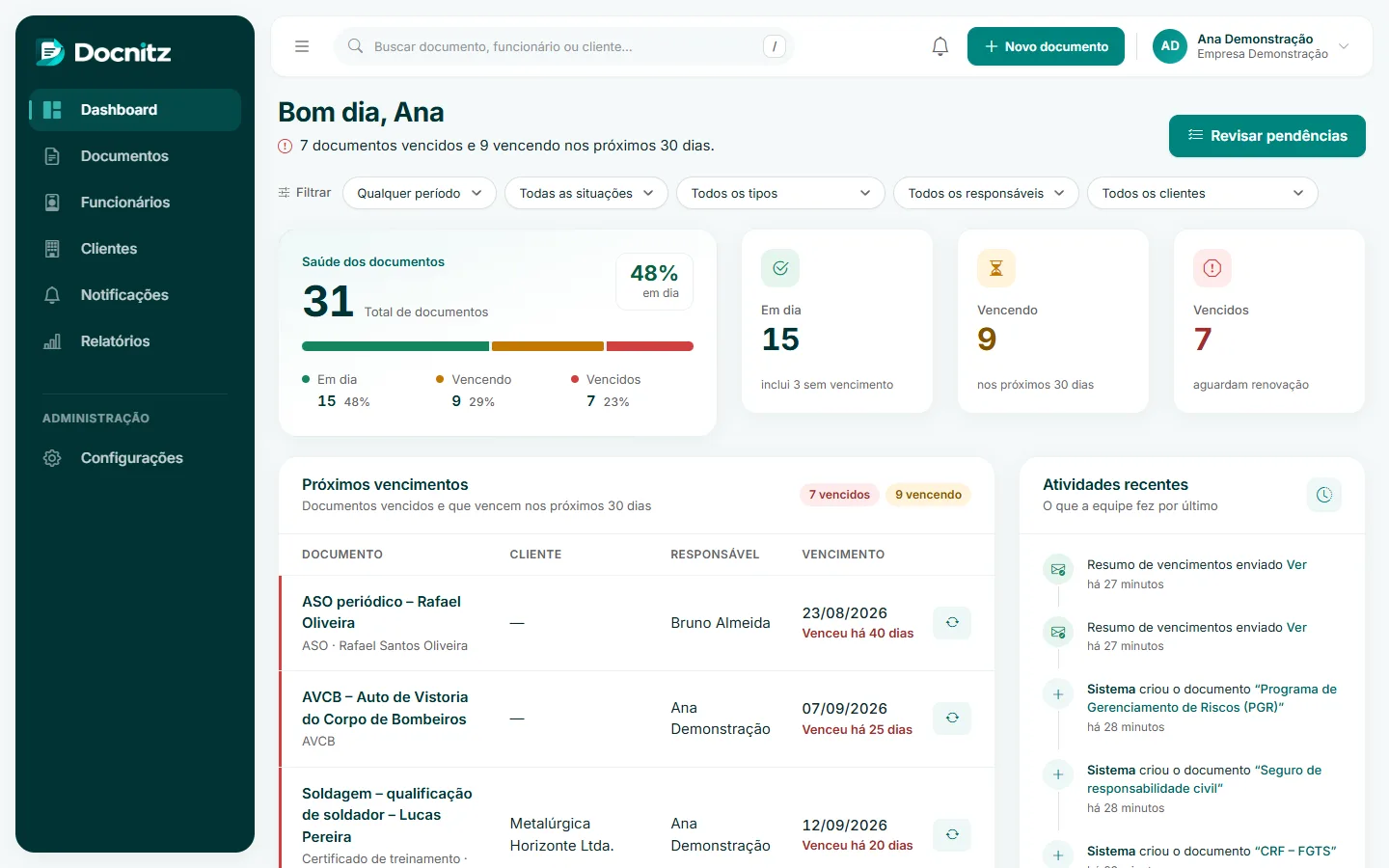Open the Qualquer período dropdown

point(420,193)
